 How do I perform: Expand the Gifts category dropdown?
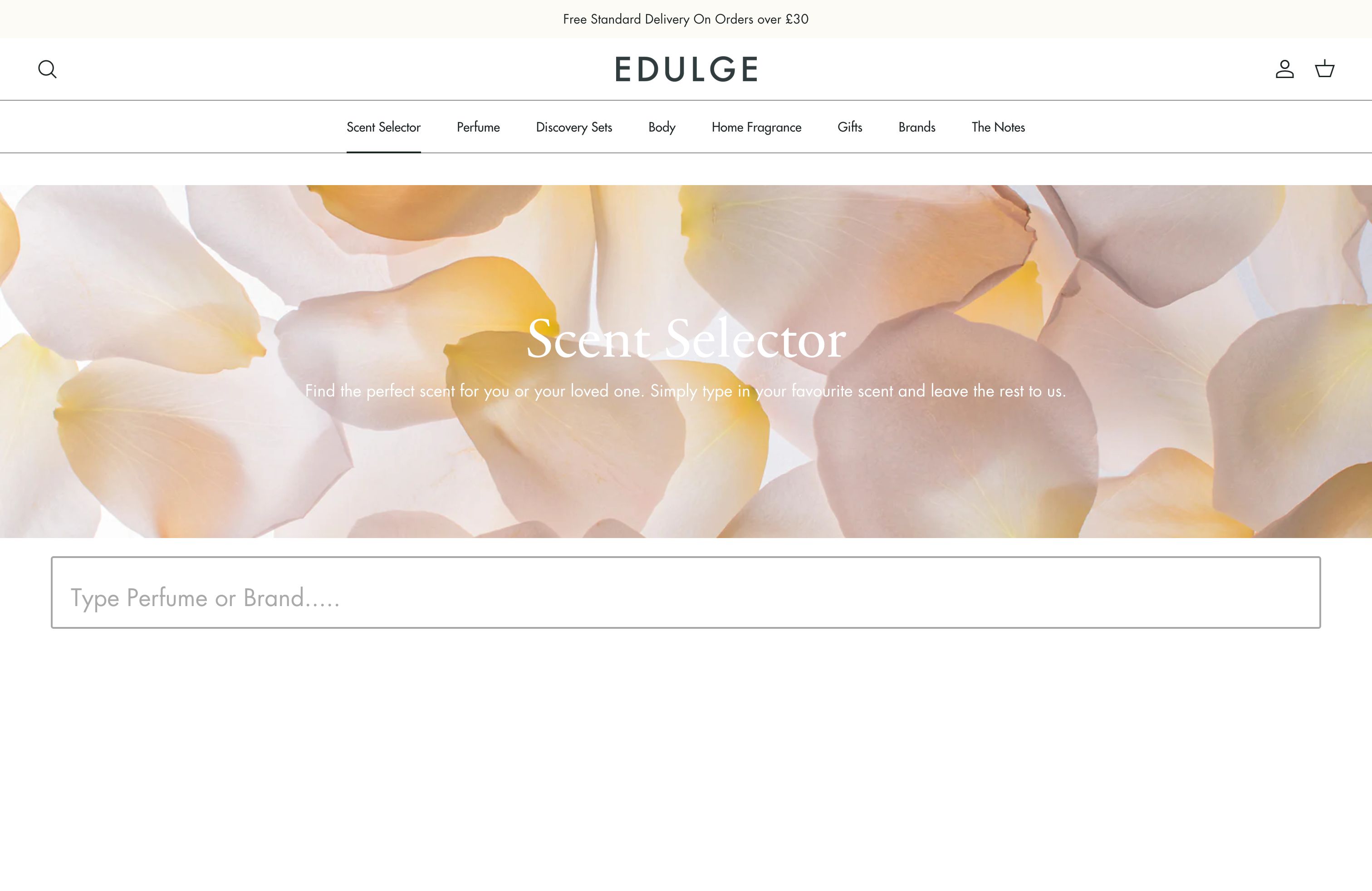click(850, 127)
